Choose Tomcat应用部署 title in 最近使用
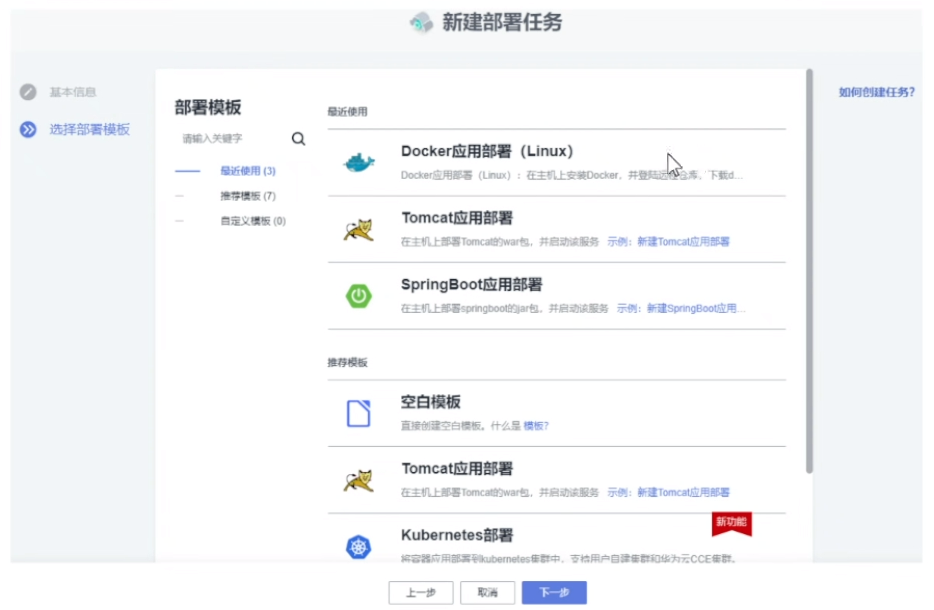 457,218
